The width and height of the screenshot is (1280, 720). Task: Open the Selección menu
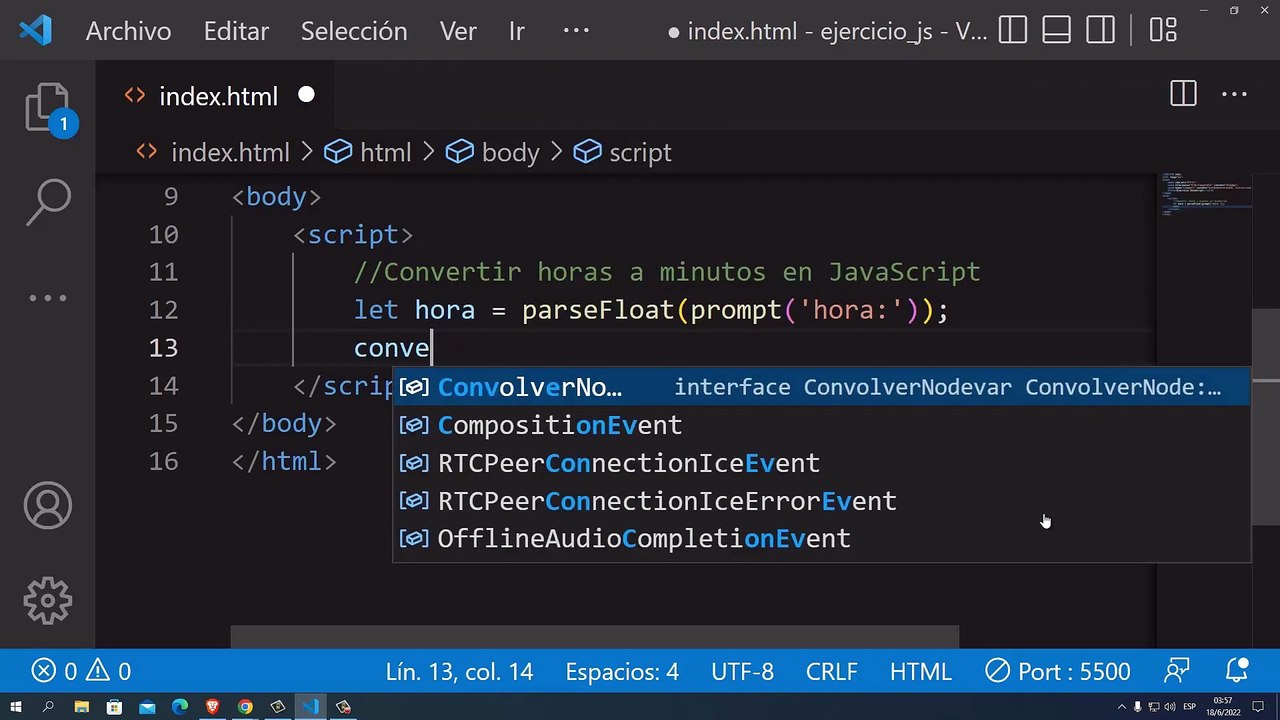click(354, 31)
